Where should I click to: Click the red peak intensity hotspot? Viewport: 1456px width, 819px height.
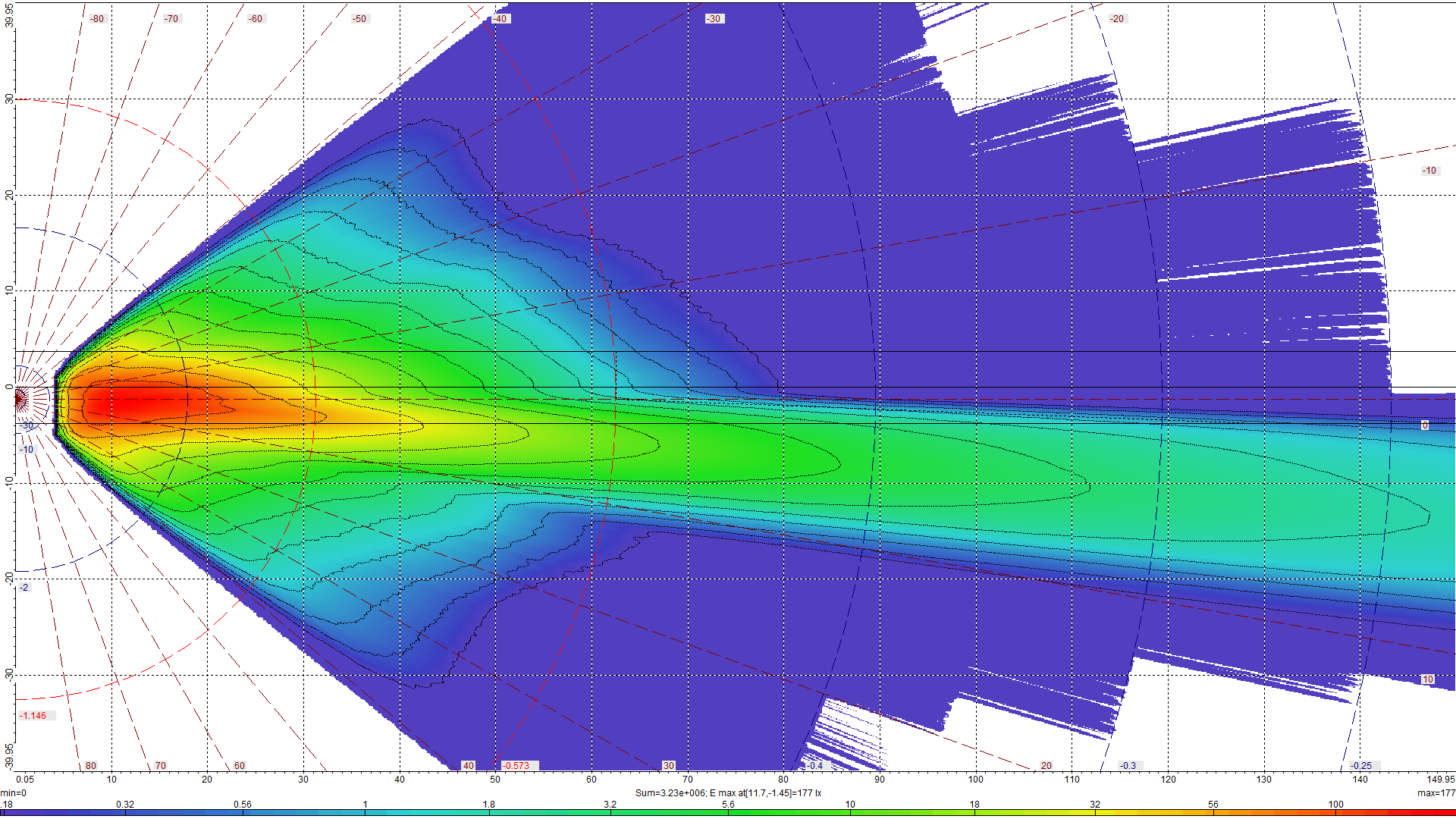click(x=127, y=401)
